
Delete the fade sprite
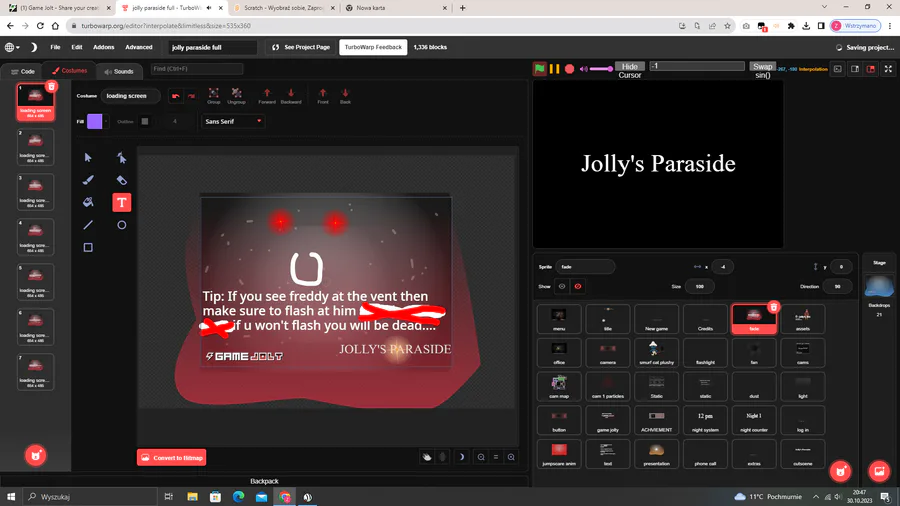(774, 308)
